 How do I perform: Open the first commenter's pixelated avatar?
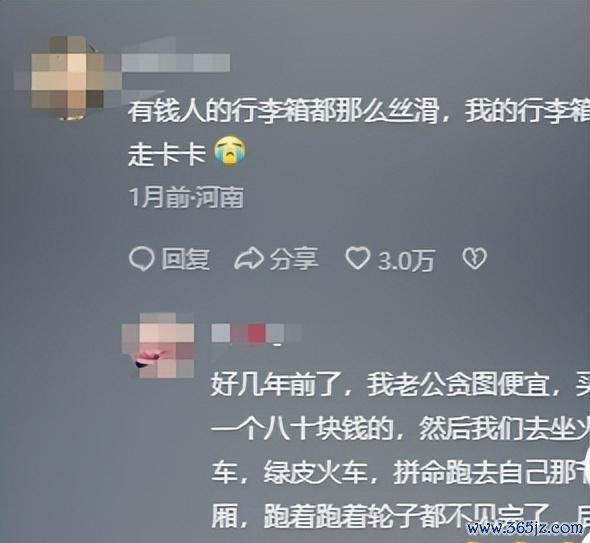click(x=68, y=77)
